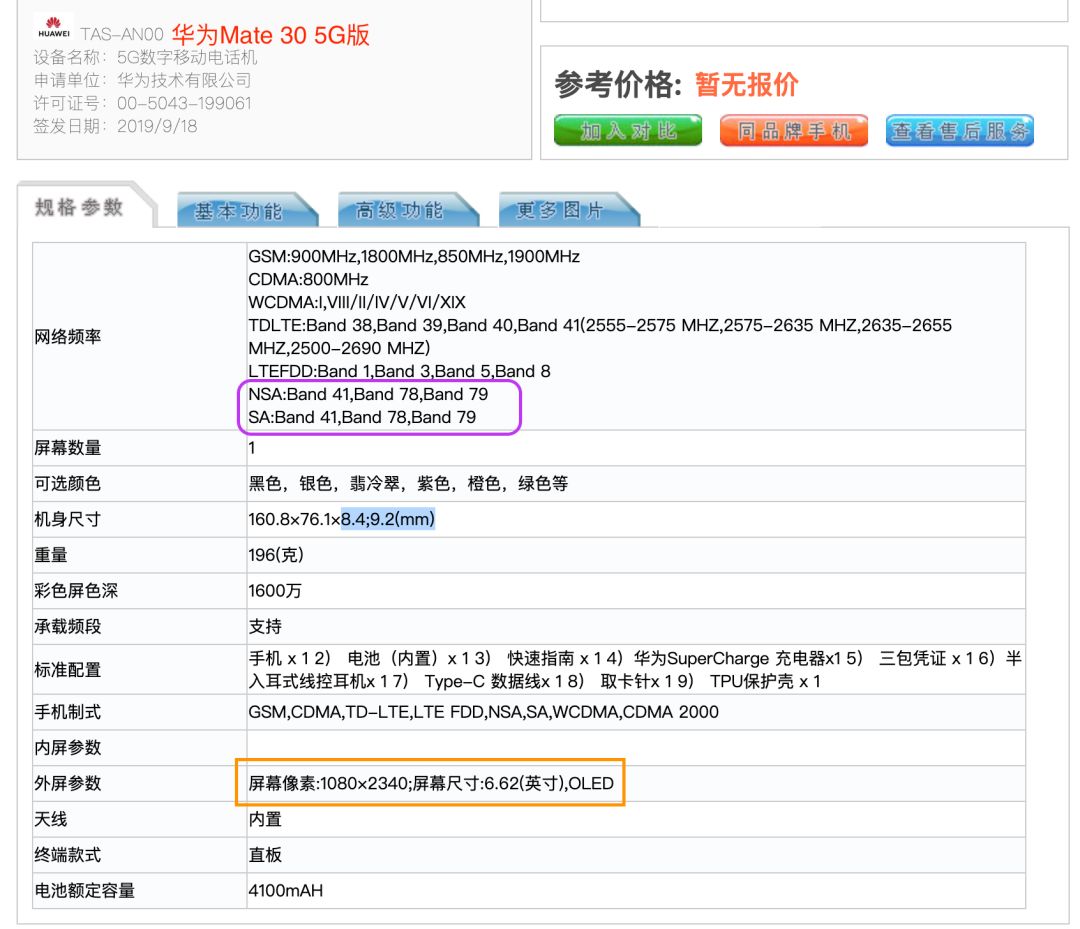Click the 196(克) weight value

point(276,555)
